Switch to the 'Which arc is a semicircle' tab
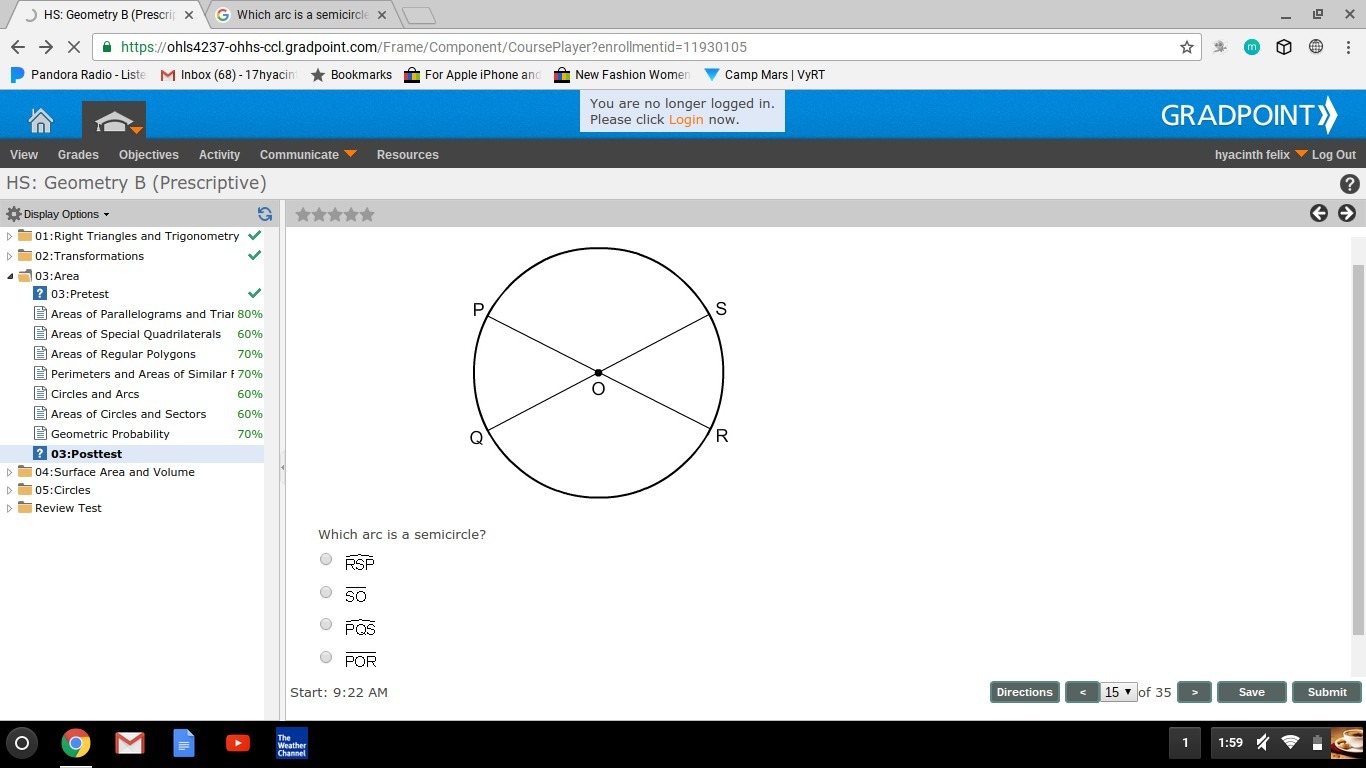 pos(300,15)
